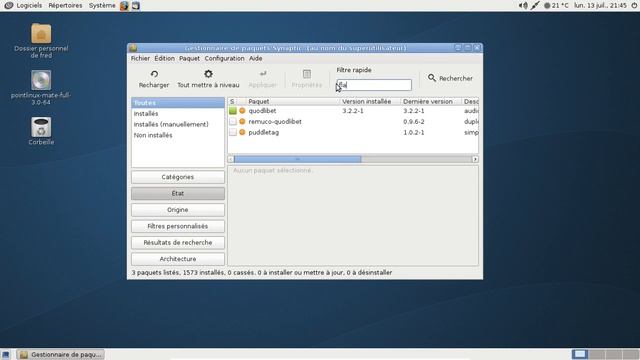This screenshot has height=360, width=640.
Task: Click the Catégories button
Action: click(178, 177)
